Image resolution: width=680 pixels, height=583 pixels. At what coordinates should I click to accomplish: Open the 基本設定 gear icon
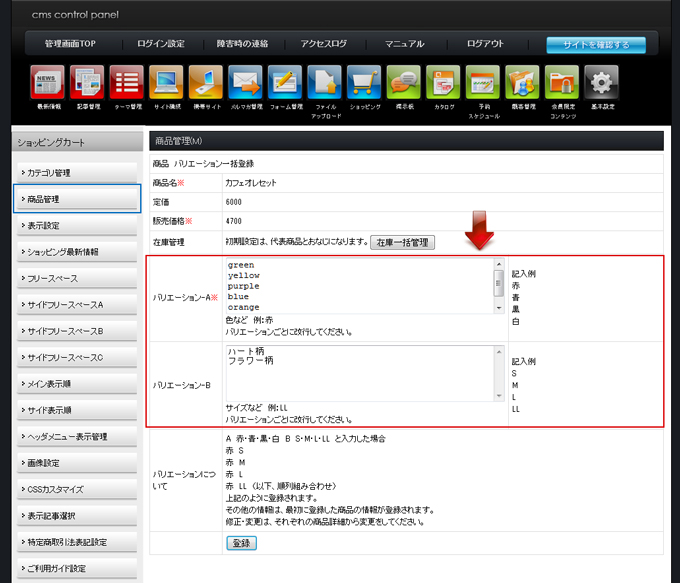(601, 83)
